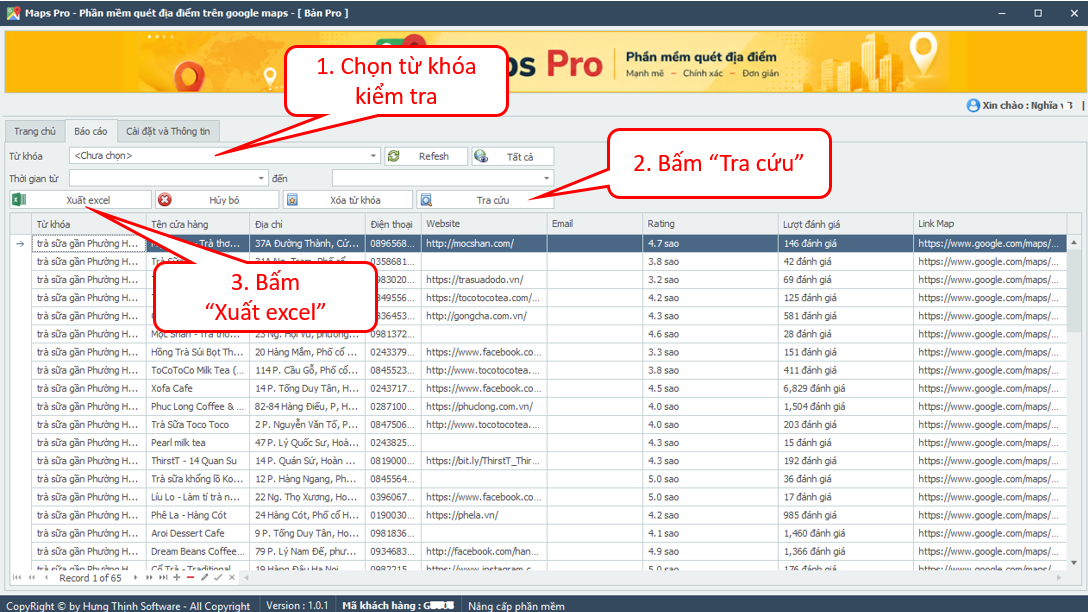The image size is (1088, 612).
Task: Click the Maps Pro app icon in title bar
Action: tap(13, 12)
